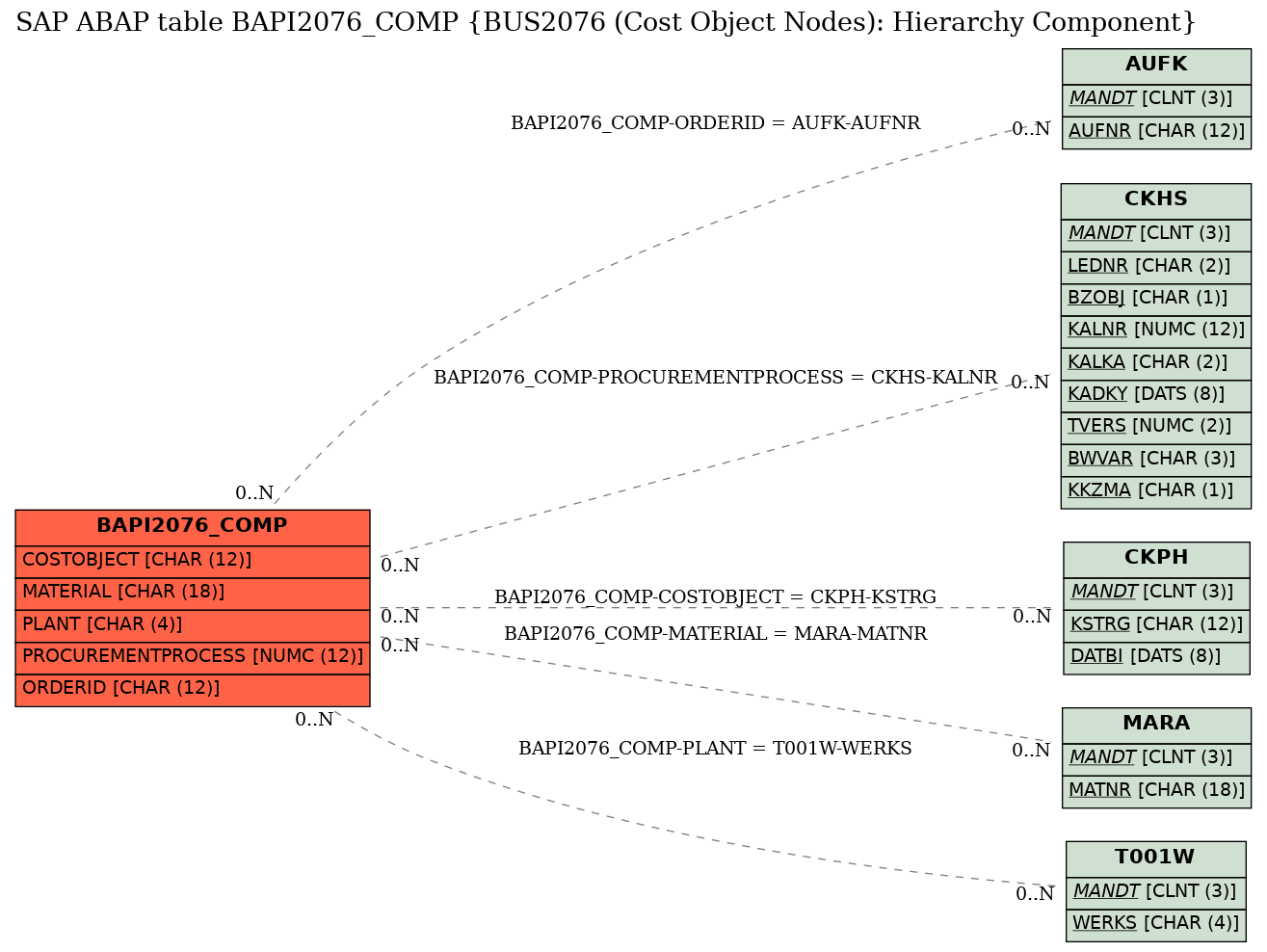Open the CKPH table header
The height and width of the screenshot is (952, 1267).
click(x=1156, y=559)
